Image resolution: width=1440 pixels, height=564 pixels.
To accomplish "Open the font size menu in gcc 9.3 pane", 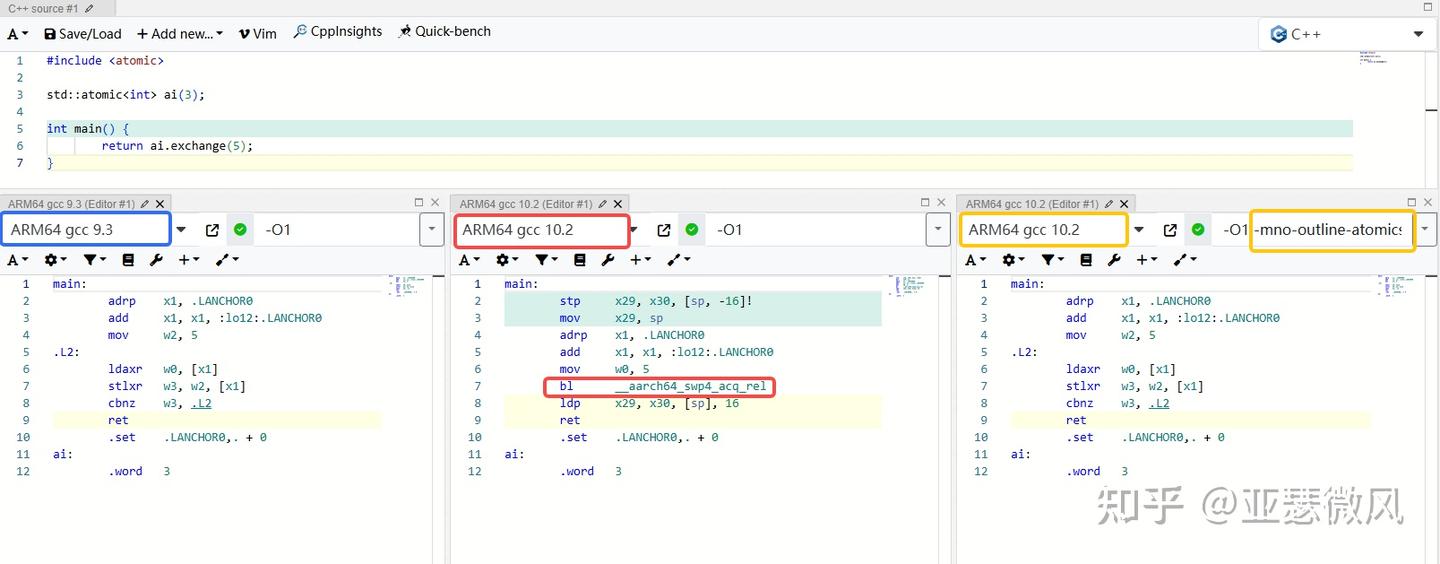I will pos(18,260).
